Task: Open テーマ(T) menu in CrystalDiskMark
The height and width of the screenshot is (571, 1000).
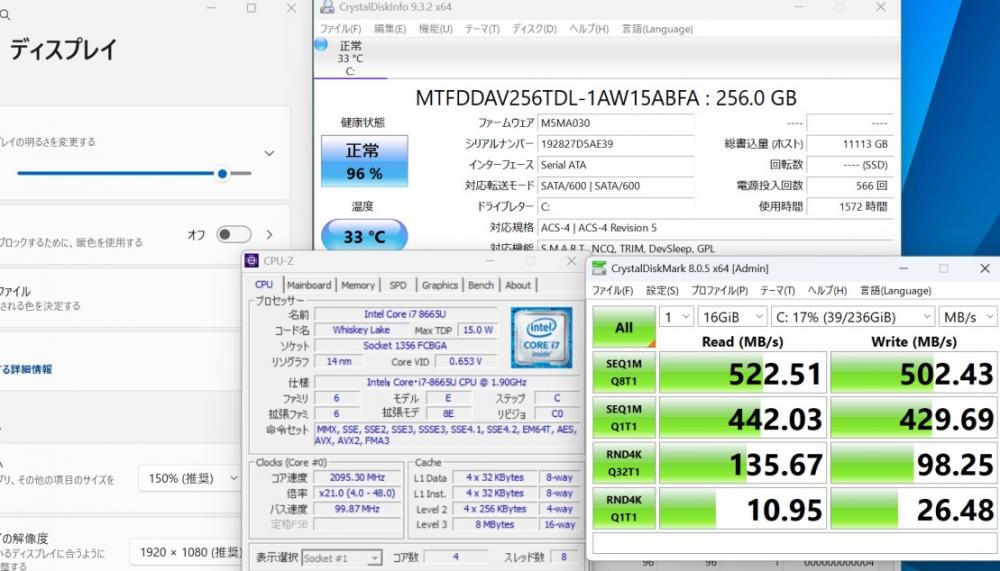Action: 777,290
